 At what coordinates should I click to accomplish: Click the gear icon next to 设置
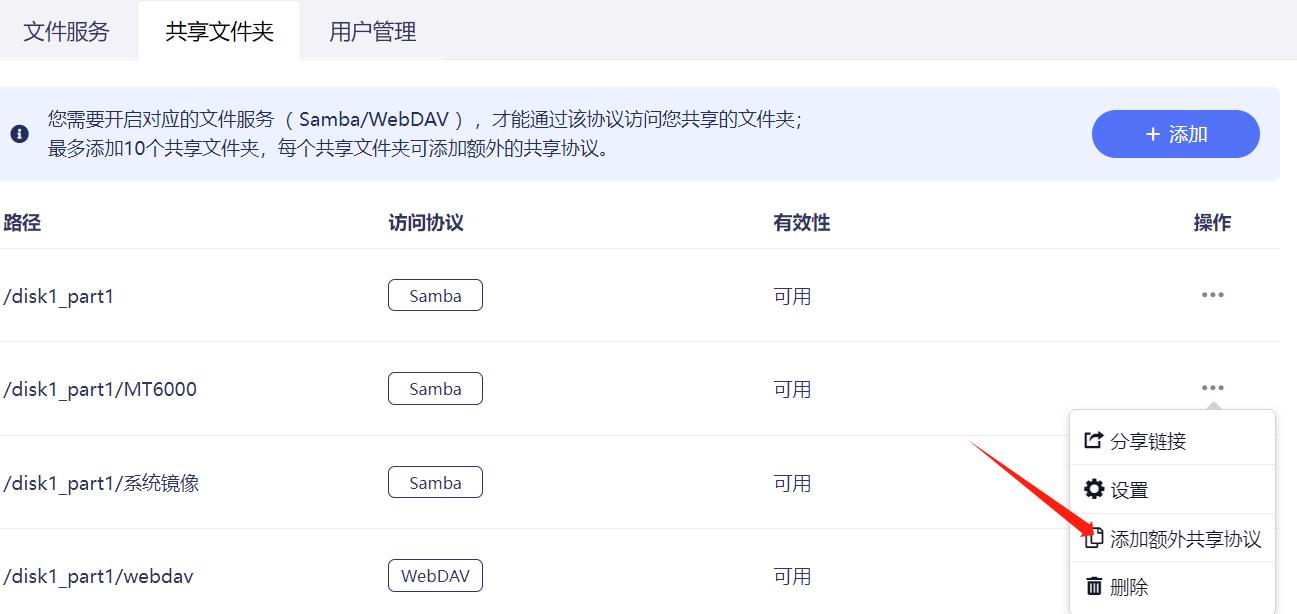(1093, 489)
